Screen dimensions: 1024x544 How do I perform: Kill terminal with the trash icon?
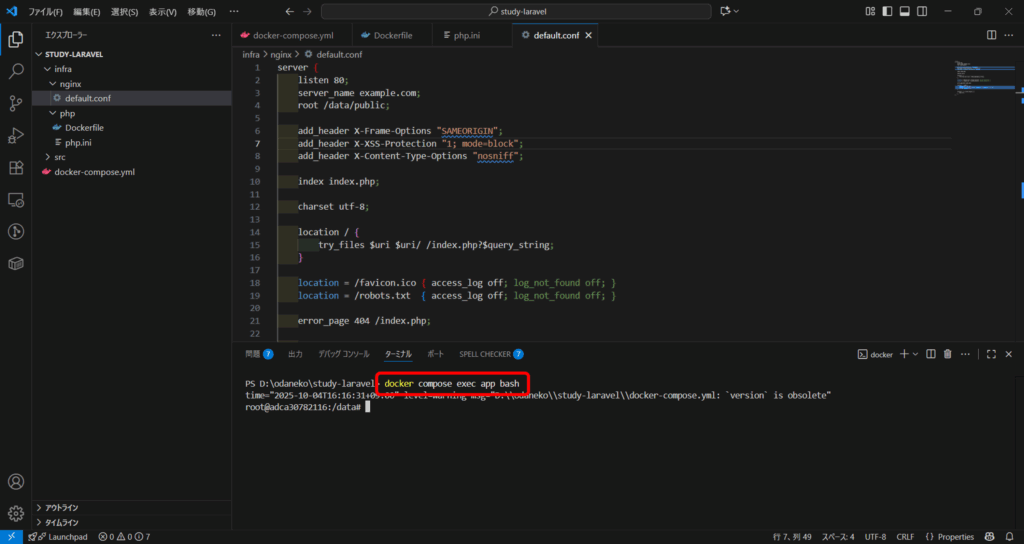947,354
